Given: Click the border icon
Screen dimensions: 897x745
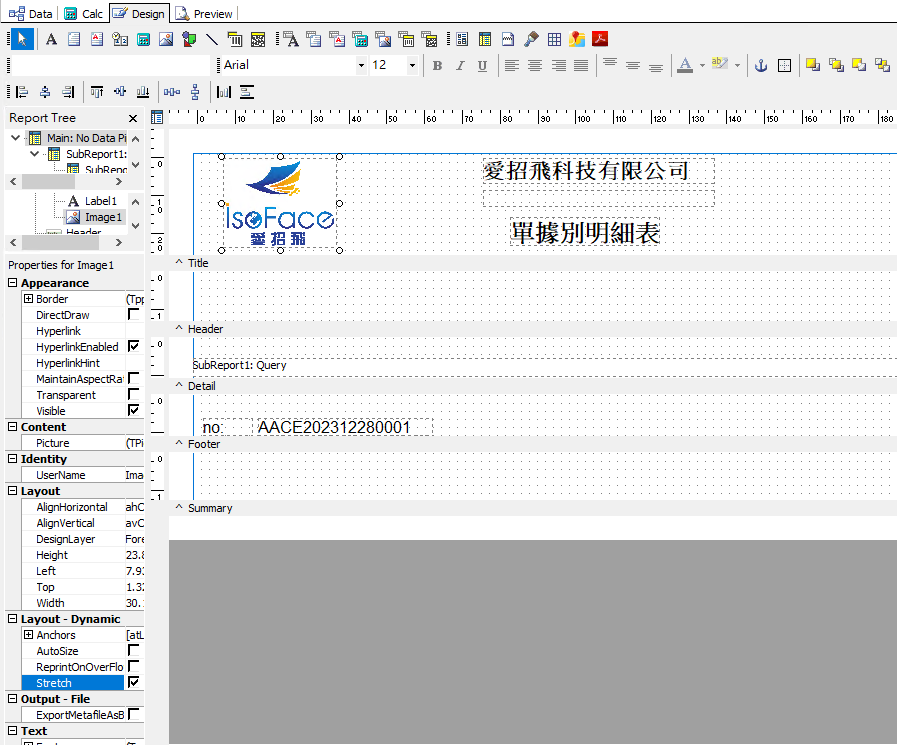Looking at the screenshot, I should (x=784, y=65).
